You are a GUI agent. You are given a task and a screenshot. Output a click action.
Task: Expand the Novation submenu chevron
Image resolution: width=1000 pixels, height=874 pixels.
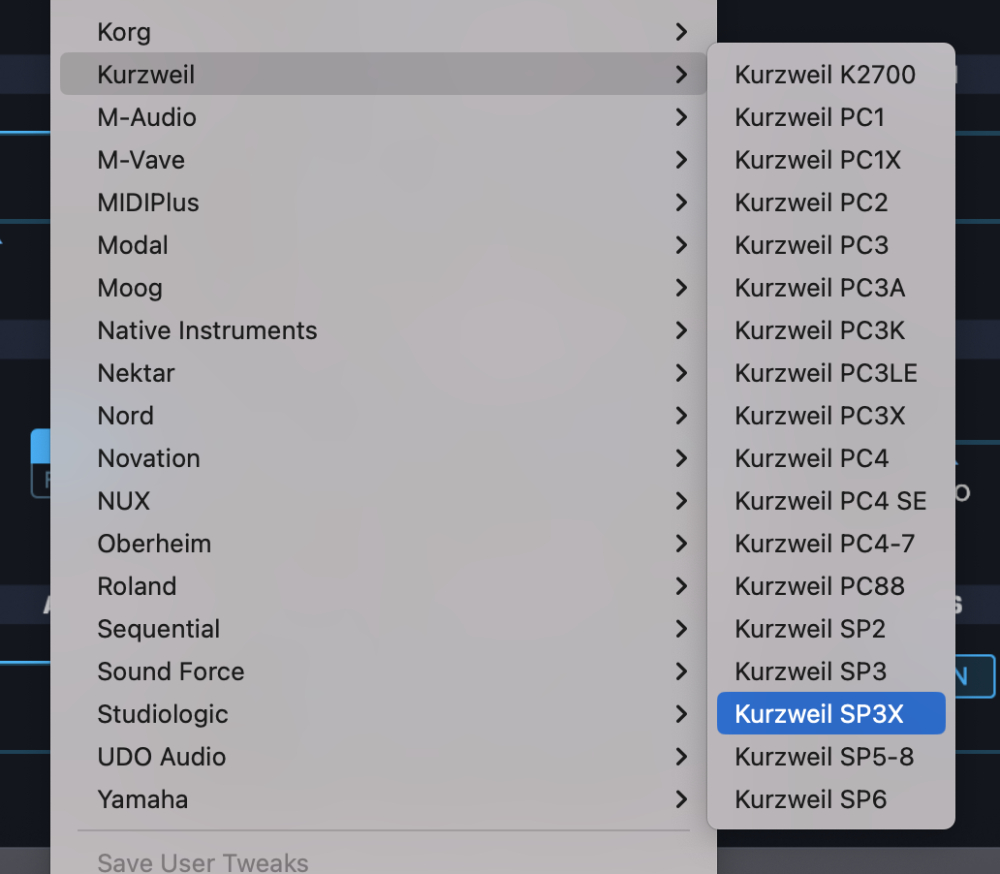click(x=681, y=458)
